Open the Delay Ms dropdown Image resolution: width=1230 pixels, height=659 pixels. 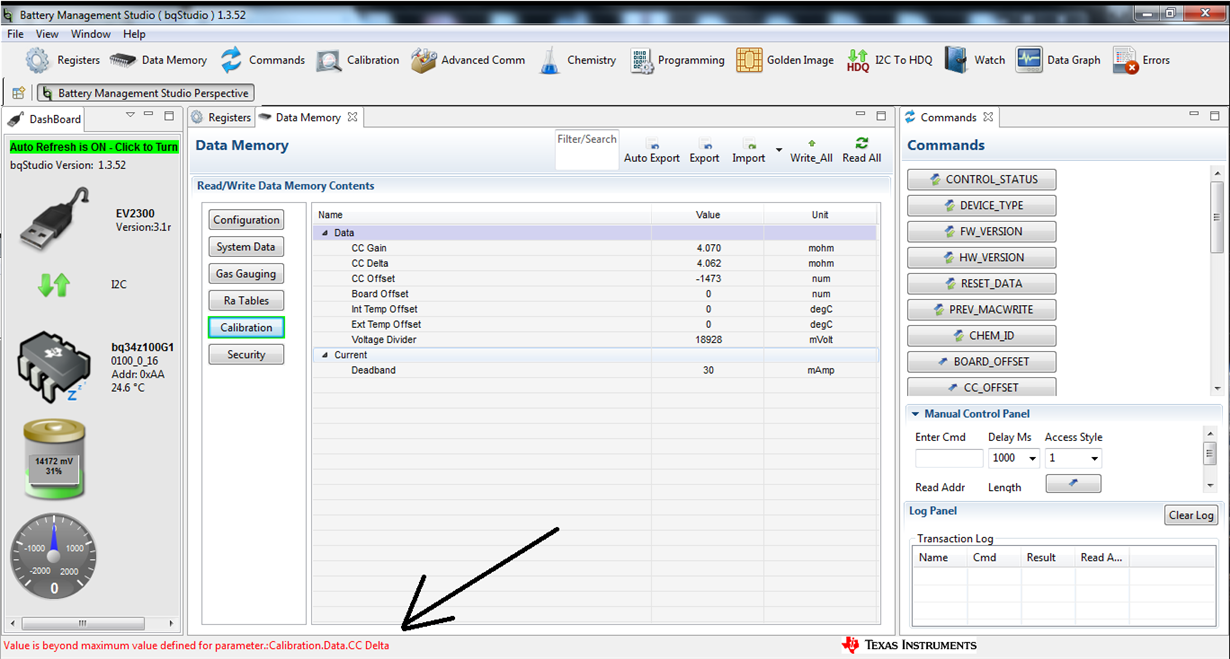(1032, 458)
